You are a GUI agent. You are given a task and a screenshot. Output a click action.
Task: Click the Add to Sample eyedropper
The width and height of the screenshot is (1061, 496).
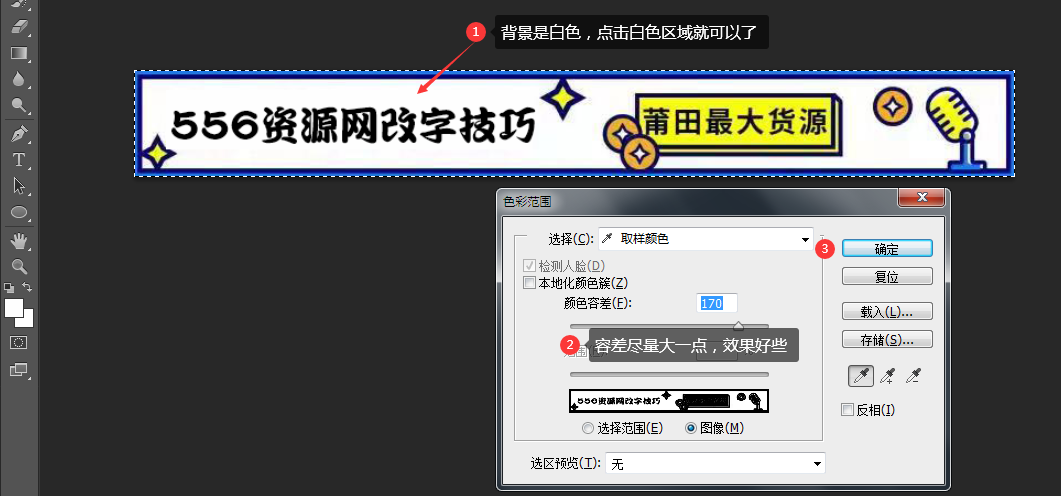(x=885, y=376)
